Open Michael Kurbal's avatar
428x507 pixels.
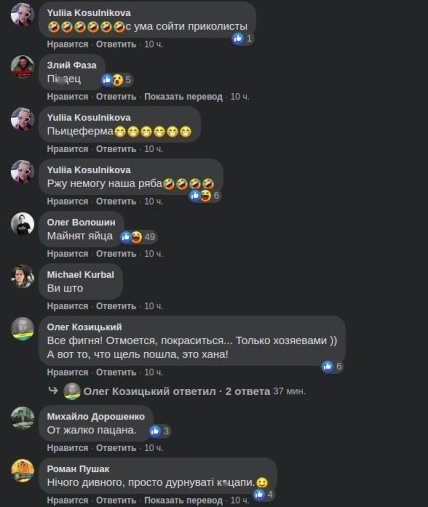(x=22, y=276)
